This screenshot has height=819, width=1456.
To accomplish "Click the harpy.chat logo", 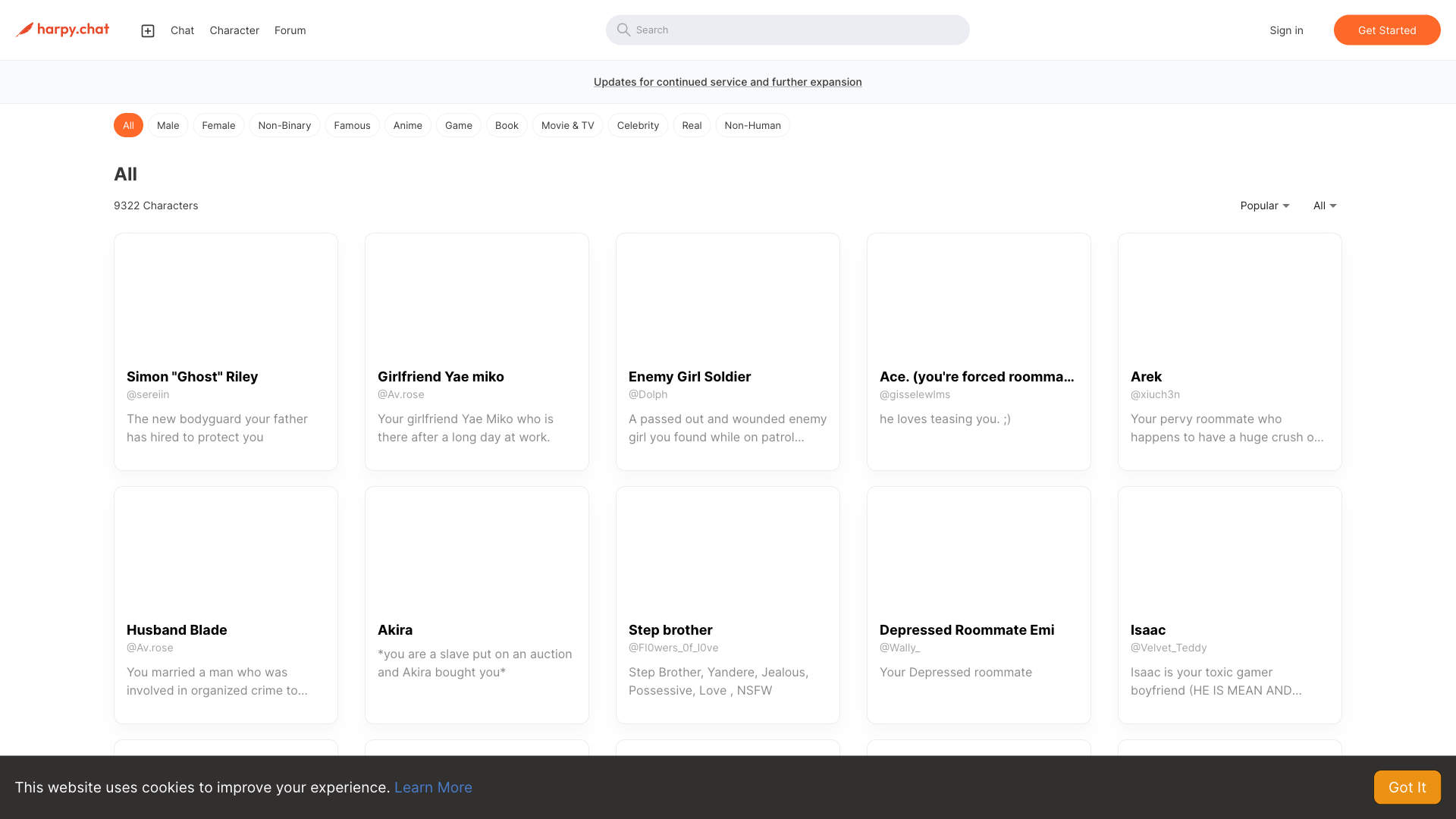I will [62, 30].
